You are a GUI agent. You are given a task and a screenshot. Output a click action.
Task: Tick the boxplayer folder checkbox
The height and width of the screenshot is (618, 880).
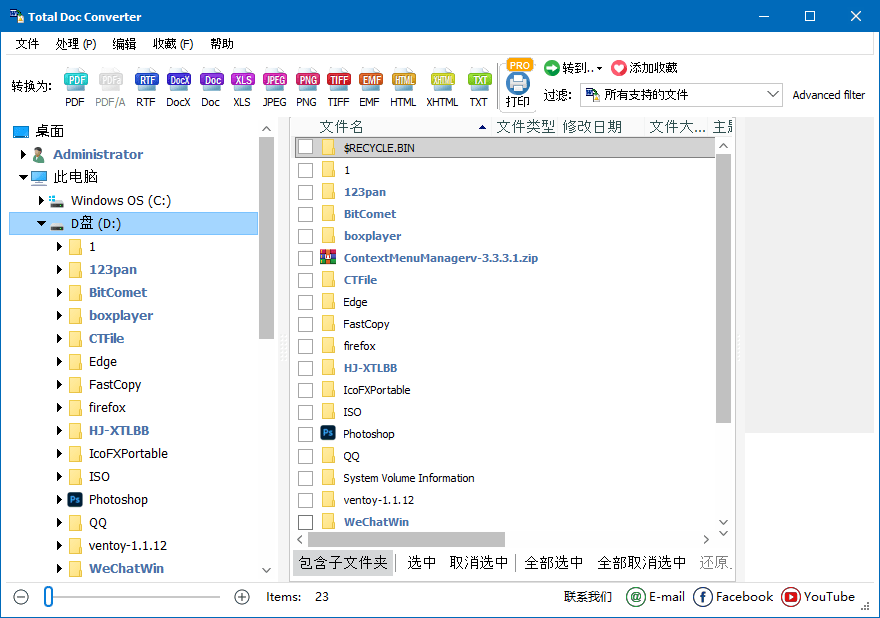tap(305, 236)
